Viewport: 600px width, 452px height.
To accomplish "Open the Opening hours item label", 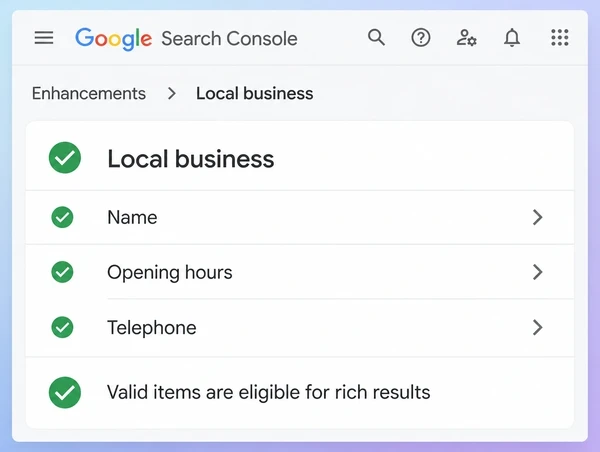I will pos(170,273).
